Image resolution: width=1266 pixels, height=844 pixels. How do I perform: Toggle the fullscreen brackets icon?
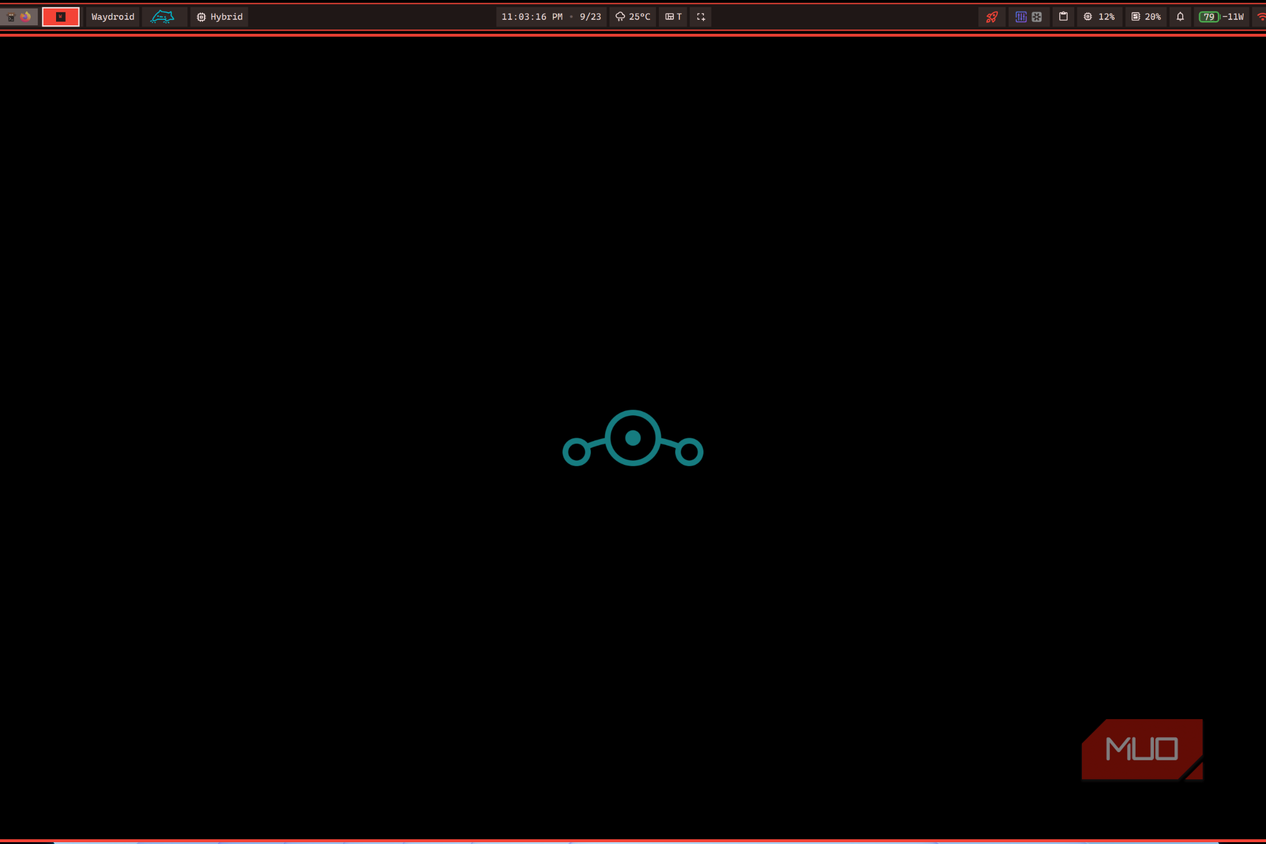pyautogui.click(x=701, y=17)
